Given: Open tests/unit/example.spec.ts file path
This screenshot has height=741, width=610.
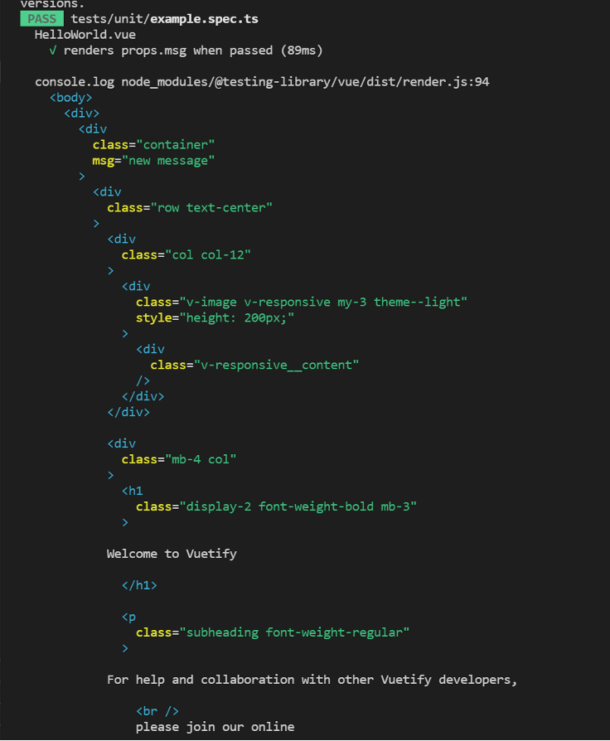Looking at the screenshot, I should point(164,19).
